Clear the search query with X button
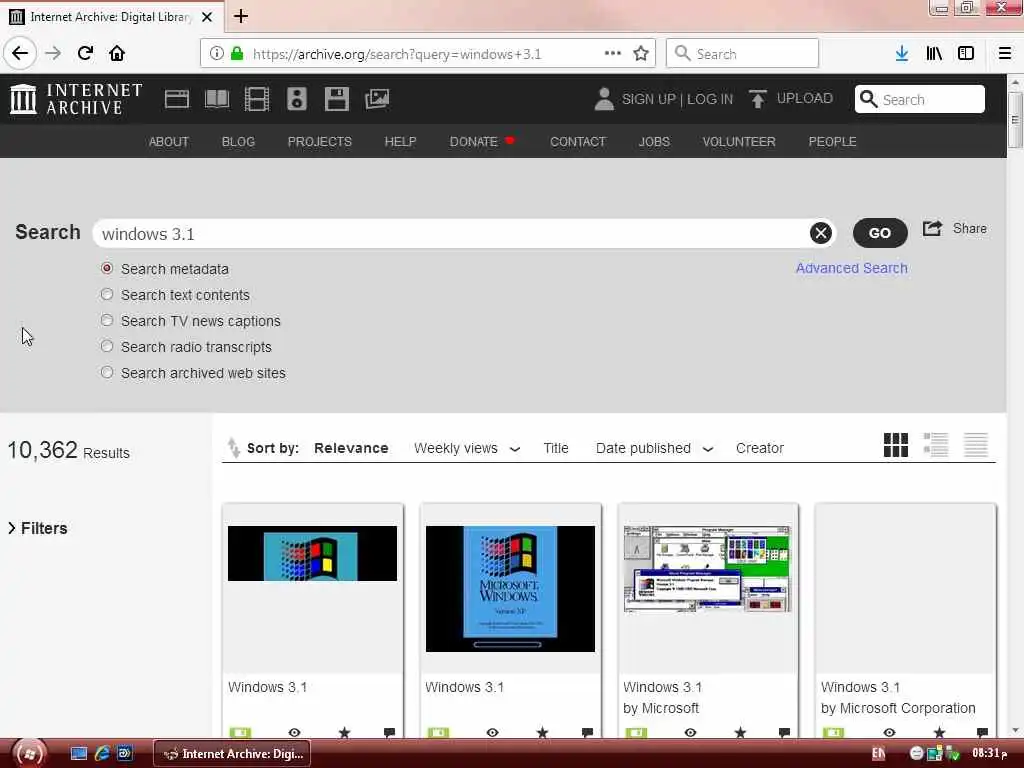The width and height of the screenshot is (1024, 768). (821, 233)
